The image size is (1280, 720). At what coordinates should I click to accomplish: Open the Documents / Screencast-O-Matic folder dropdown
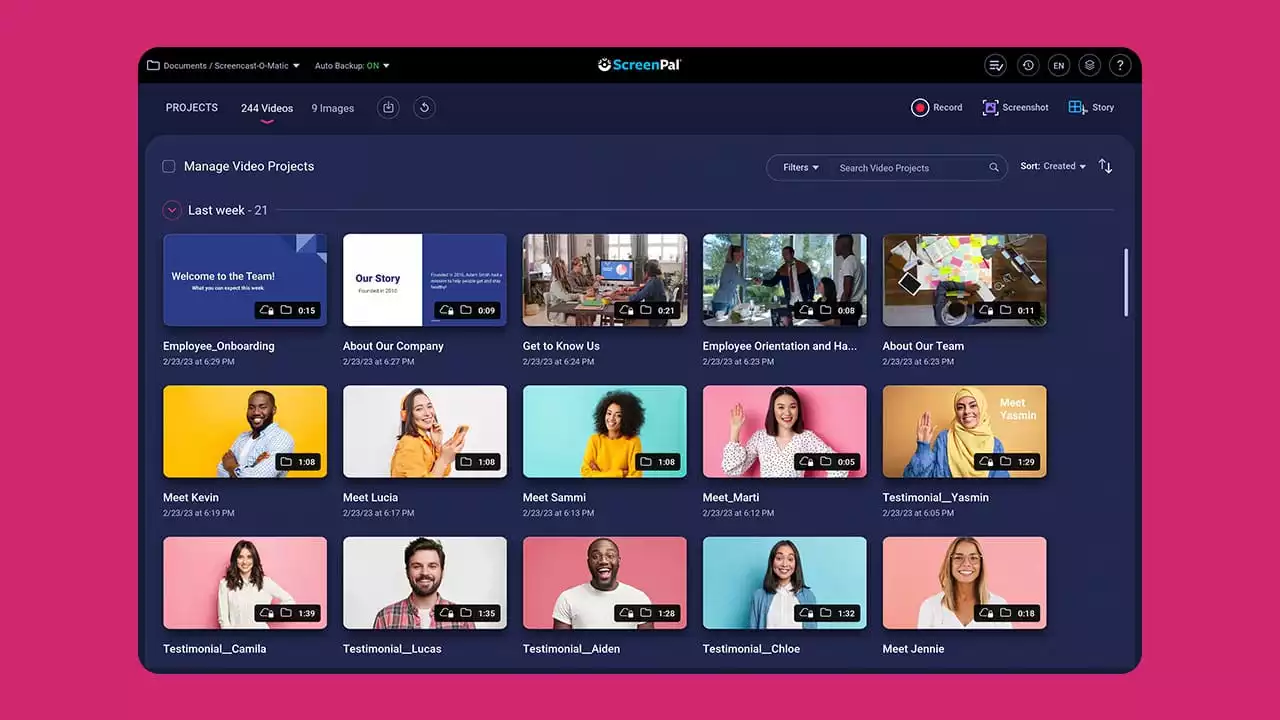[x=231, y=66]
